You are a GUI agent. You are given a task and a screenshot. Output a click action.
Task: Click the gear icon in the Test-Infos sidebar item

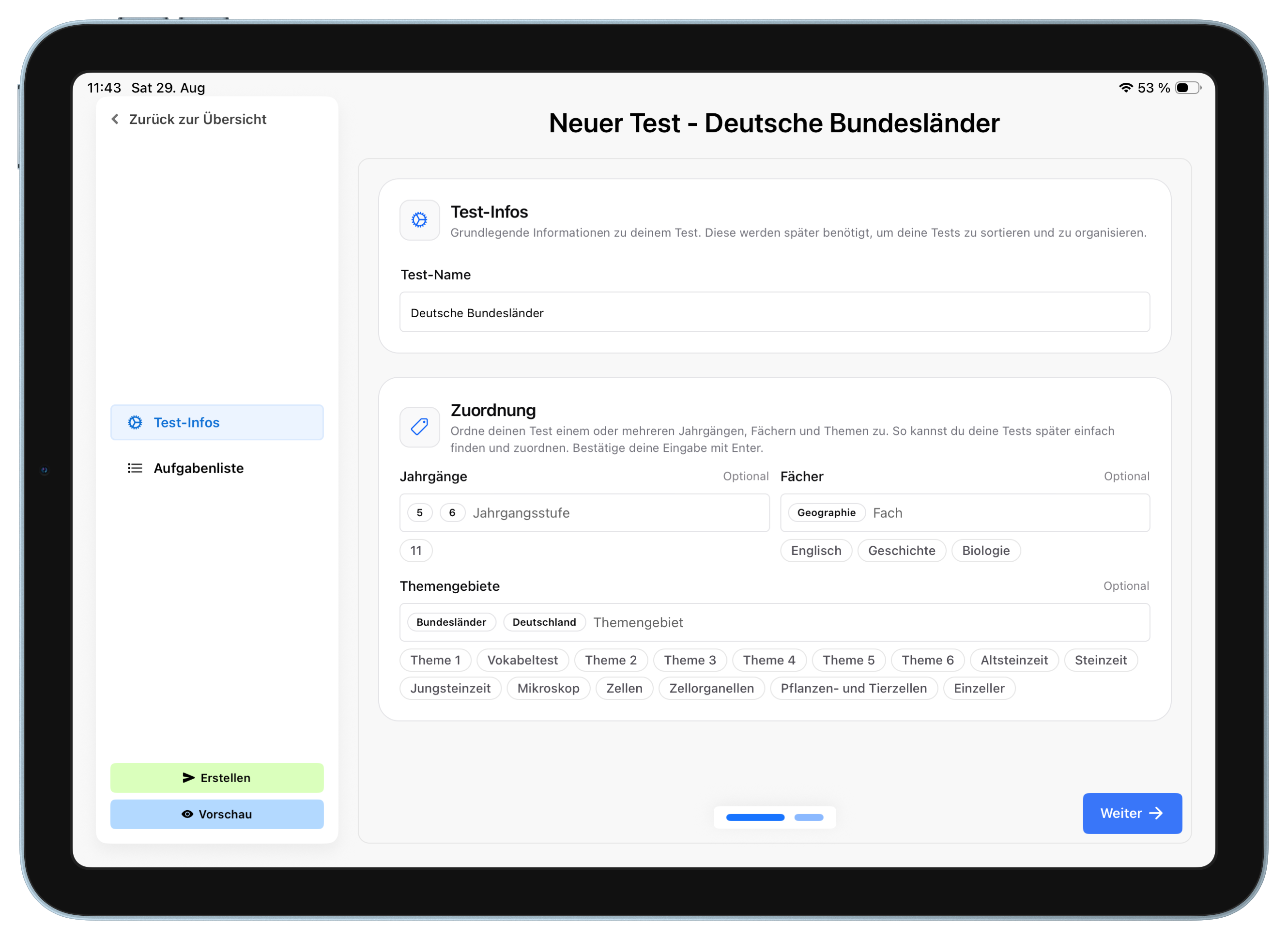coord(135,422)
